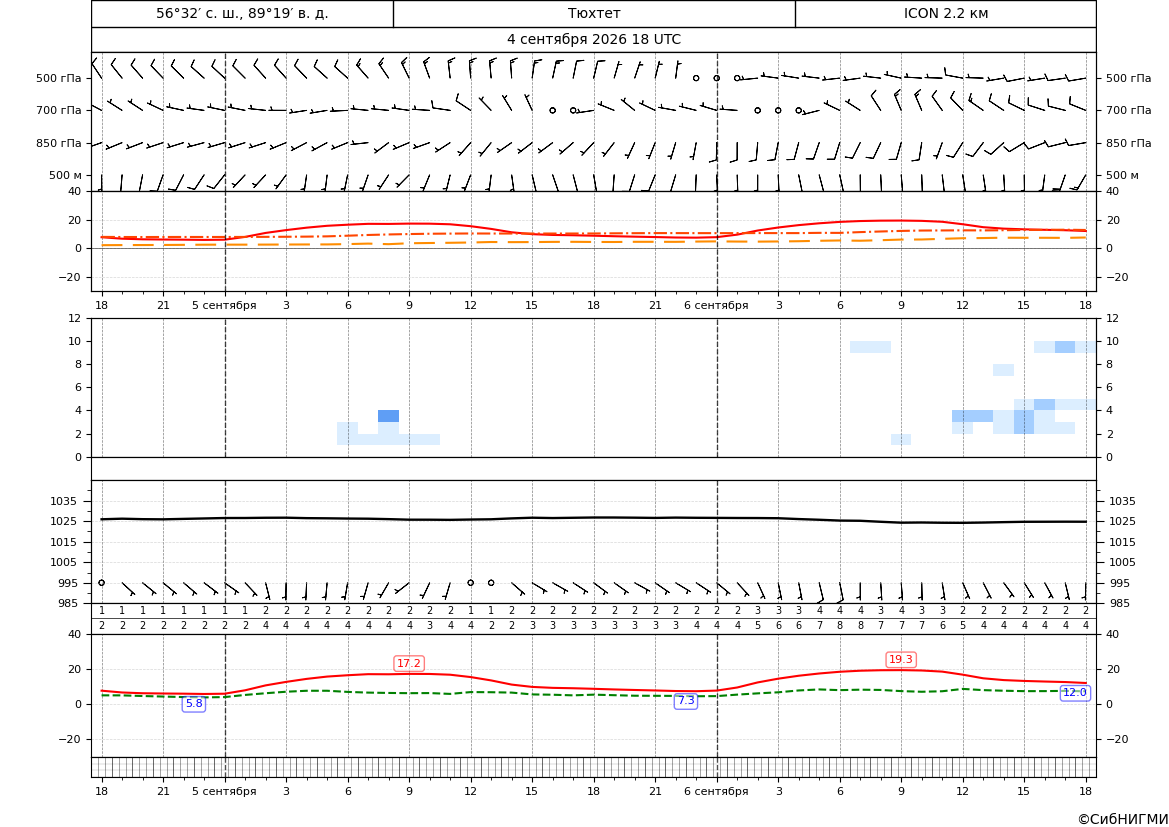Click the first calm wind circle on 700 гПа row

pyautogui.click(x=552, y=110)
